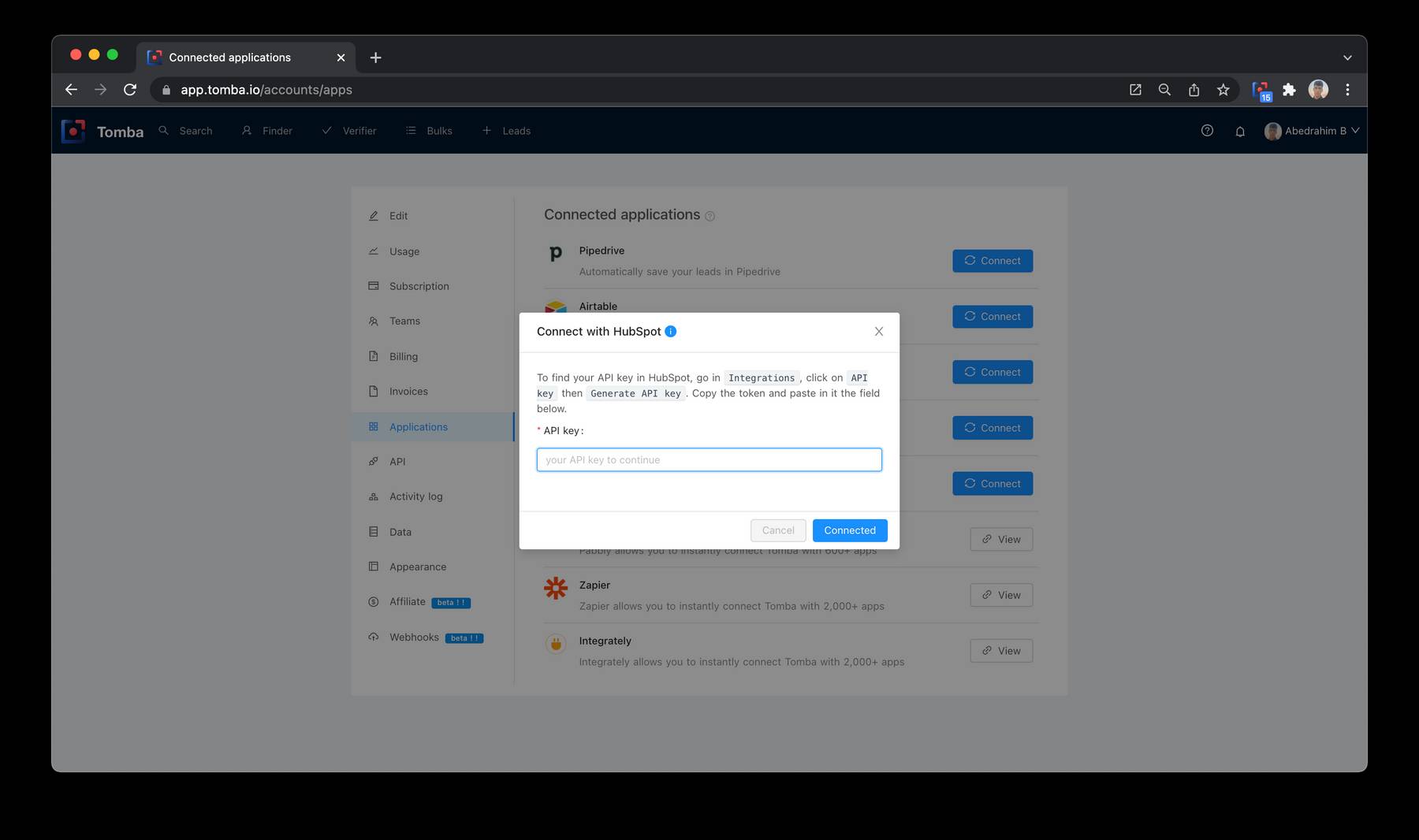Open the Invoices page
Image resolution: width=1419 pixels, height=840 pixels.
pos(433,392)
